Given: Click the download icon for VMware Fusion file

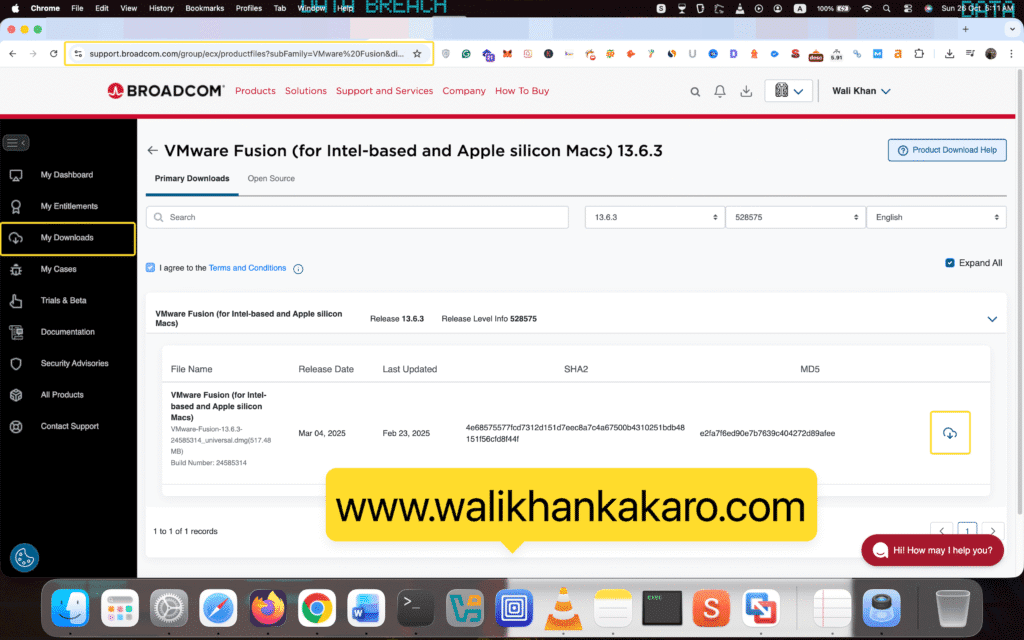Looking at the screenshot, I should (949, 433).
